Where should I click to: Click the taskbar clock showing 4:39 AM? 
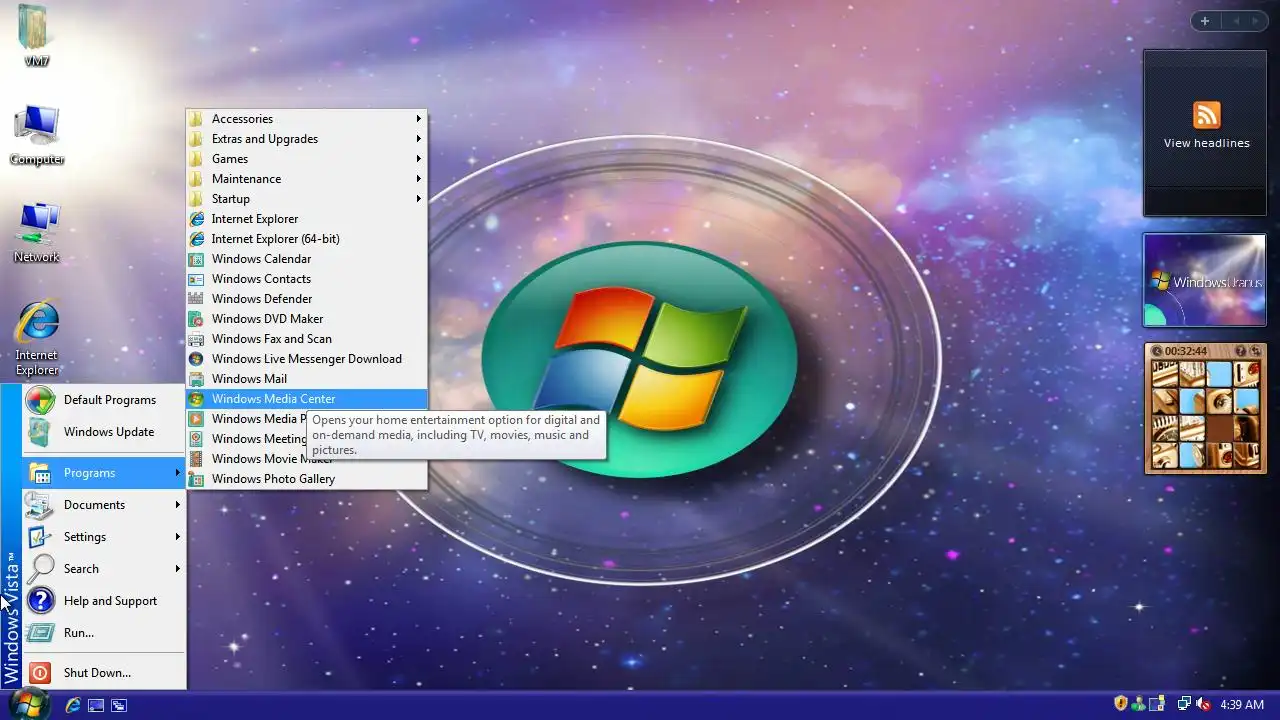tap(1242, 705)
